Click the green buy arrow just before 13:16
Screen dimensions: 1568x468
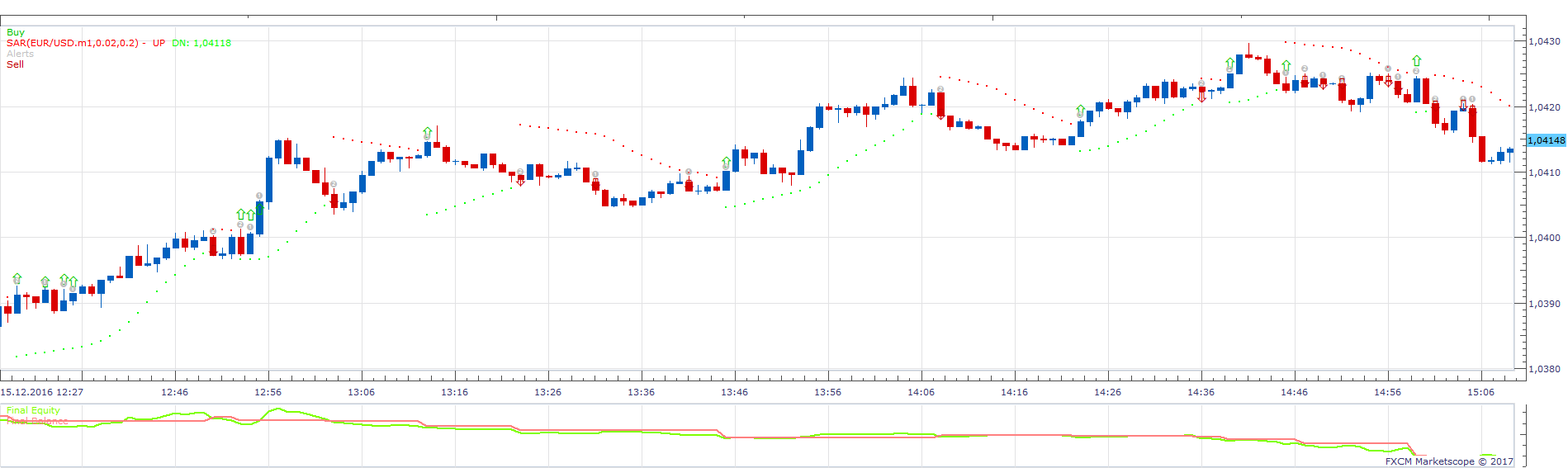(427, 132)
